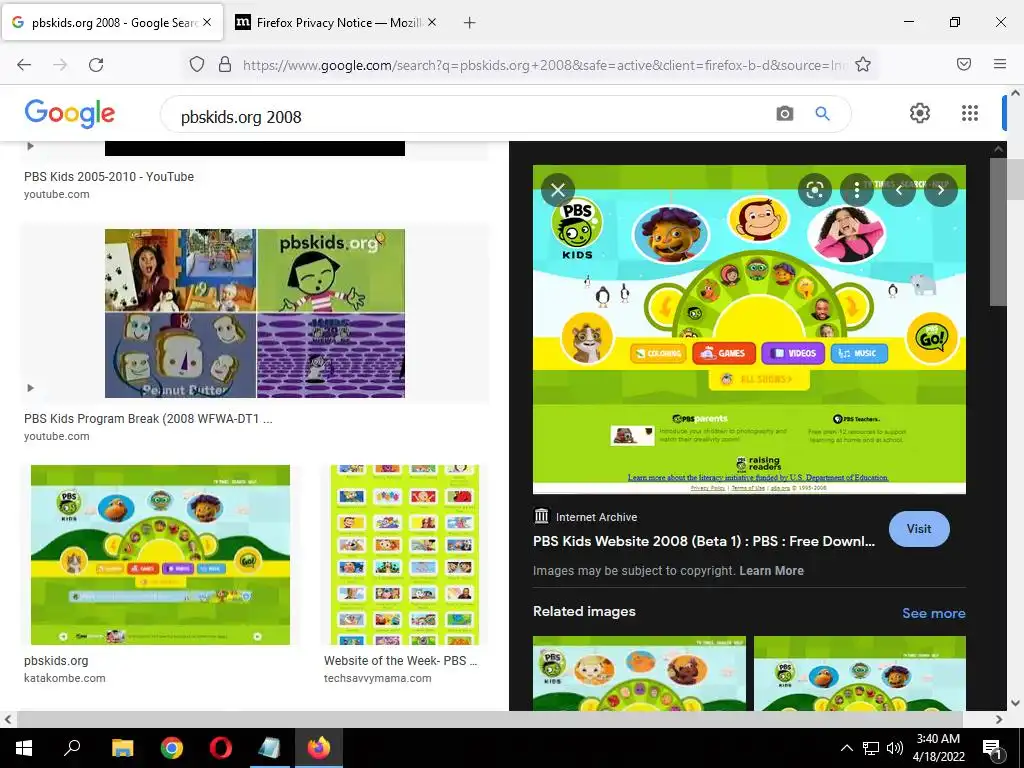1024x768 pixels.
Task: Open the volume control
Action: click(x=895, y=748)
